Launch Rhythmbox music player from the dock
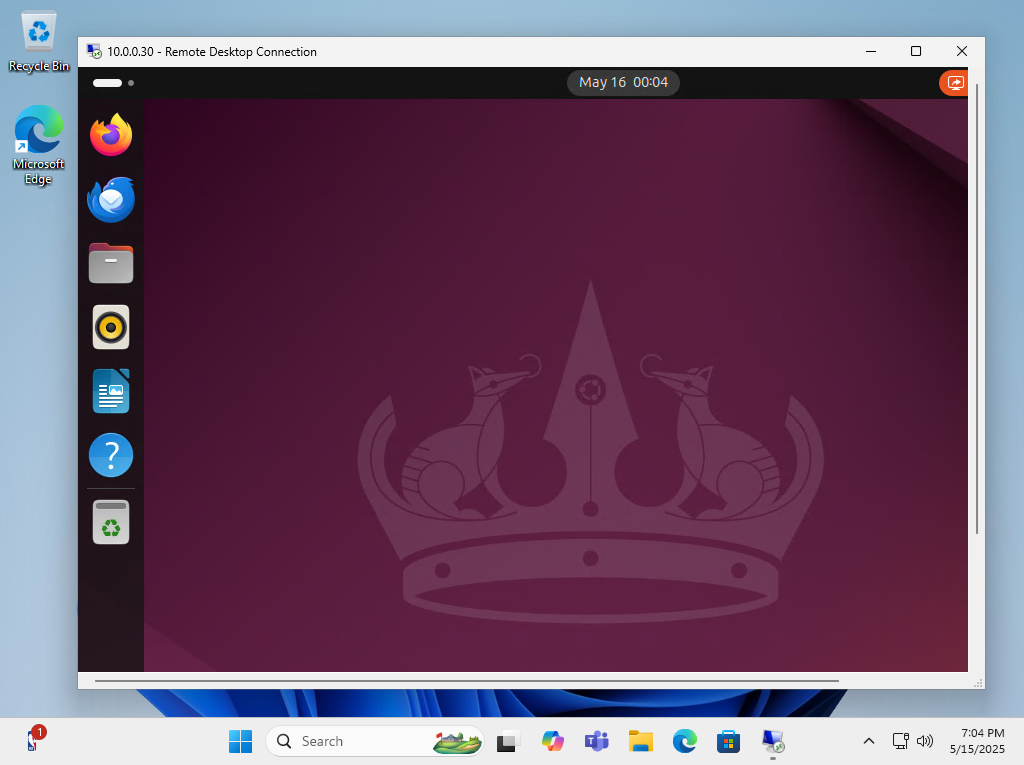This screenshot has width=1024, height=765. pos(111,327)
